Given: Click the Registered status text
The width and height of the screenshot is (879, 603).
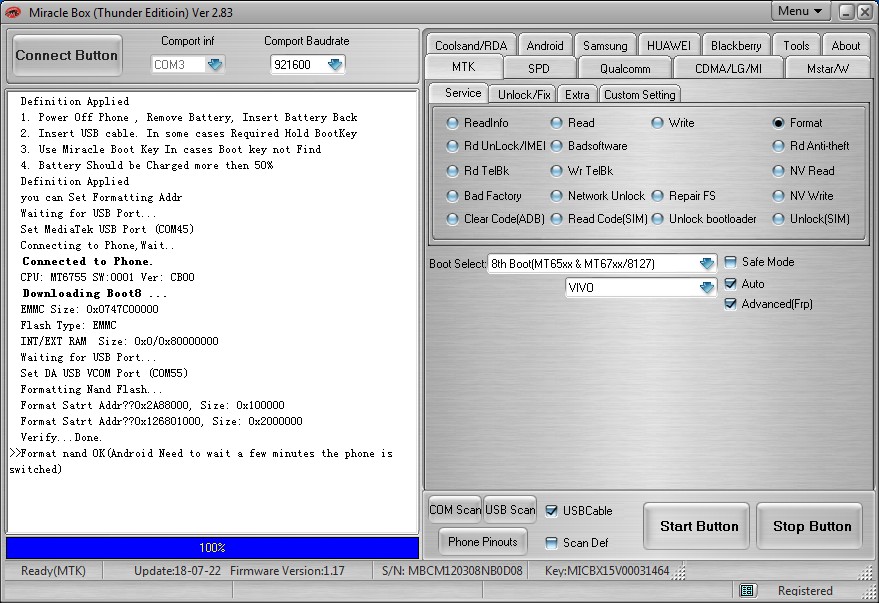Looking at the screenshot, I should pos(805,590).
